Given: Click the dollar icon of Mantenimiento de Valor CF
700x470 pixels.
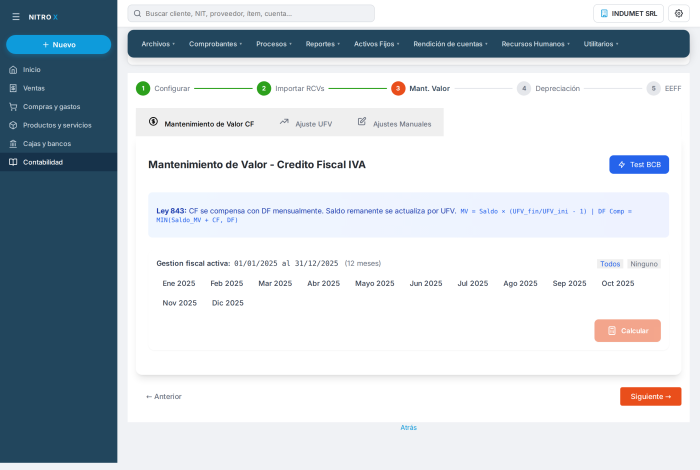Looking at the screenshot, I should pos(153,121).
